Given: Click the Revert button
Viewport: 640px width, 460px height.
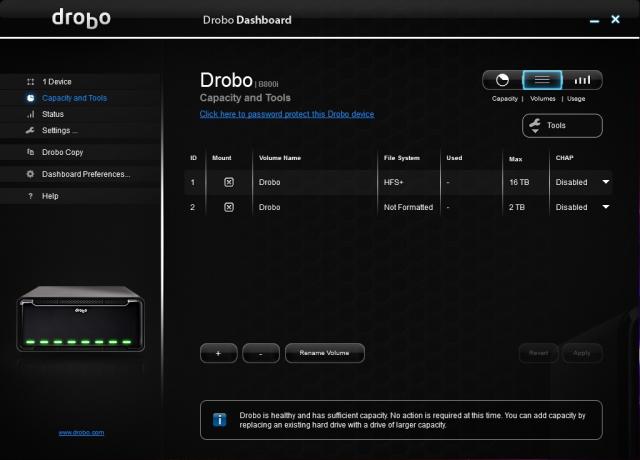Looking at the screenshot, I should pos(538,353).
